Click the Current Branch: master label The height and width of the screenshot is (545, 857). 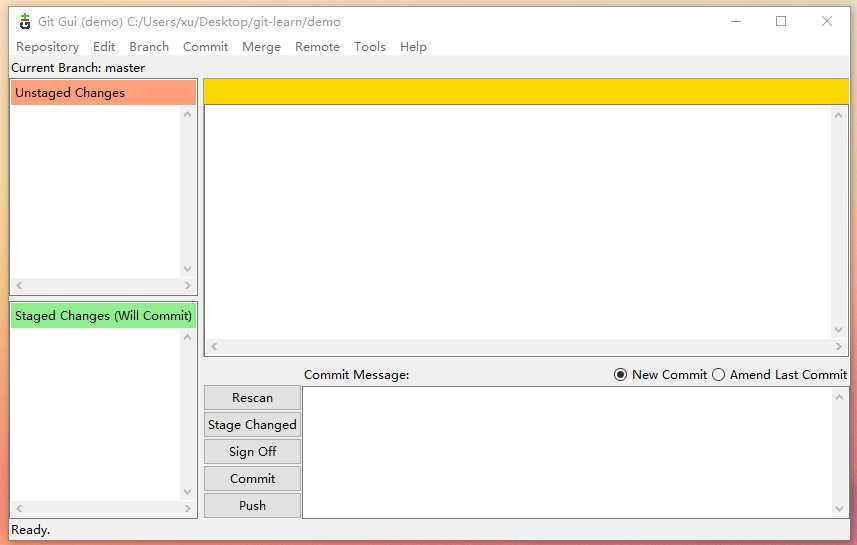tap(78, 68)
